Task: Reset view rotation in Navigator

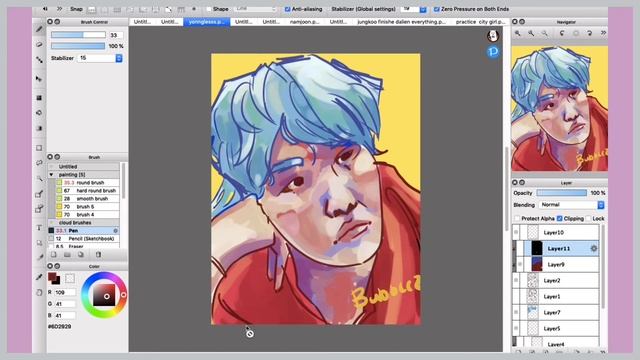Action: click(x=576, y=33)
